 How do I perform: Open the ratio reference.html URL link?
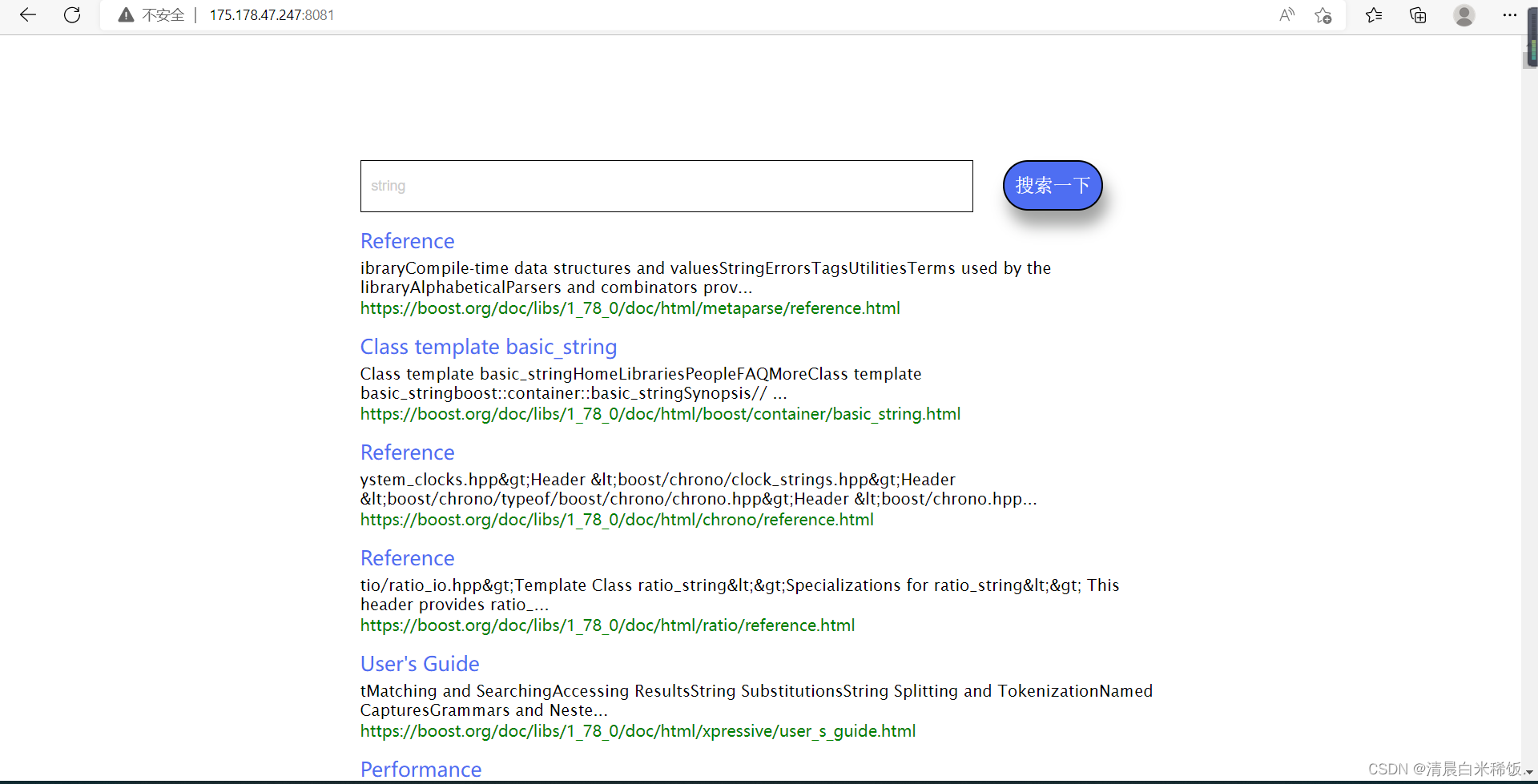(607, 625)
